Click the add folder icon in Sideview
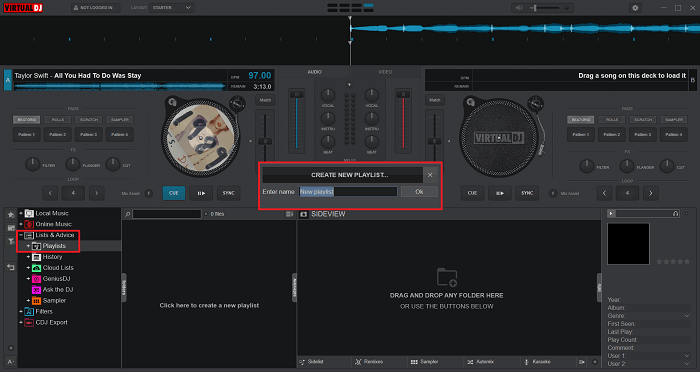 click(x=447, y=277)
